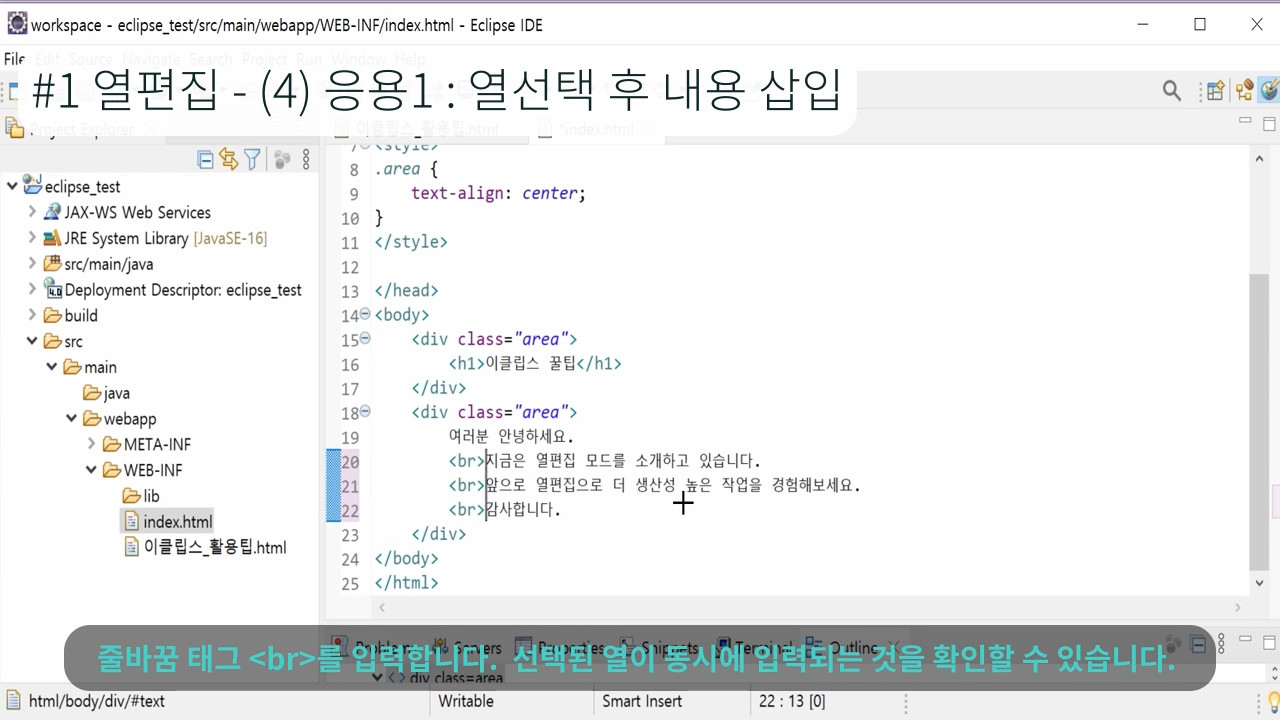Toggle code folding on line 14 body

pos(365,315)
